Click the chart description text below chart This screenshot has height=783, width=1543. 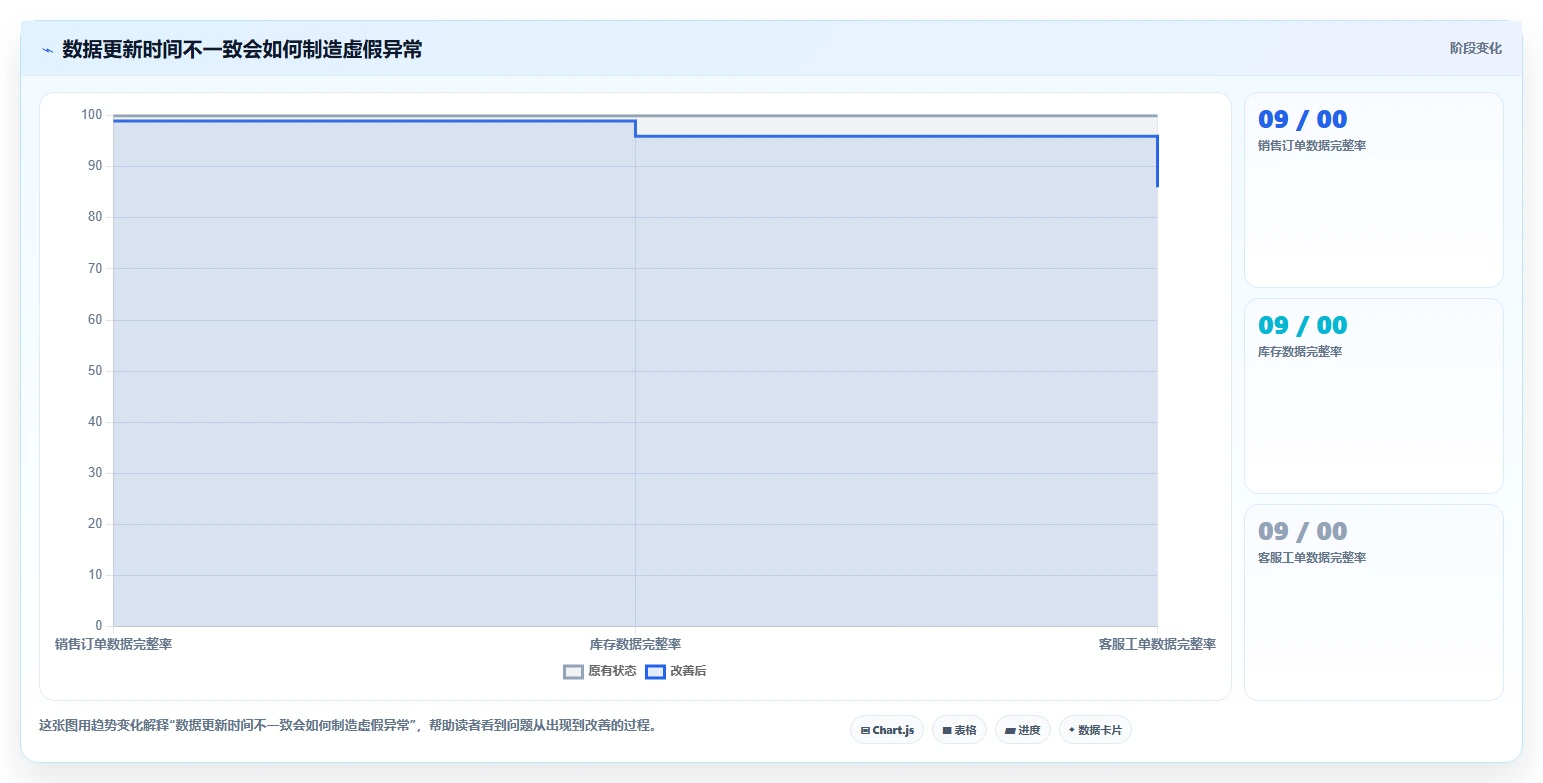click(x=347, y=725)
